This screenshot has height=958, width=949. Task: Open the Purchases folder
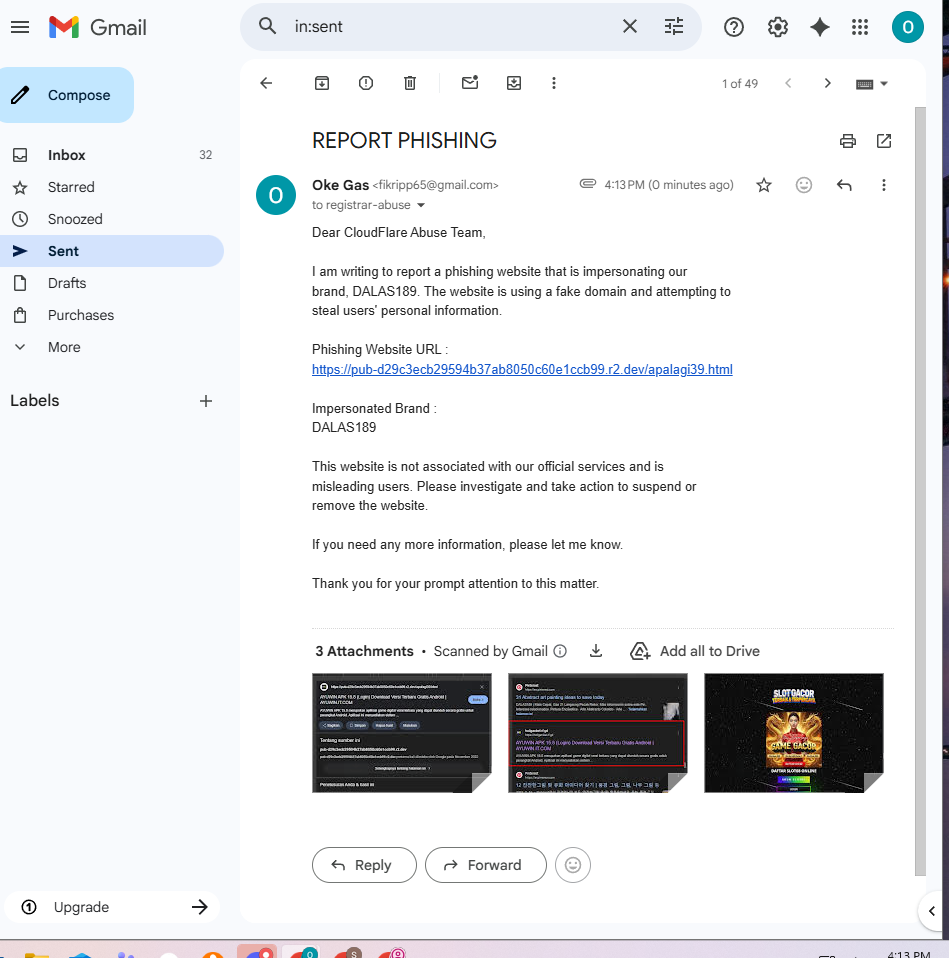[x=112, y=315]
